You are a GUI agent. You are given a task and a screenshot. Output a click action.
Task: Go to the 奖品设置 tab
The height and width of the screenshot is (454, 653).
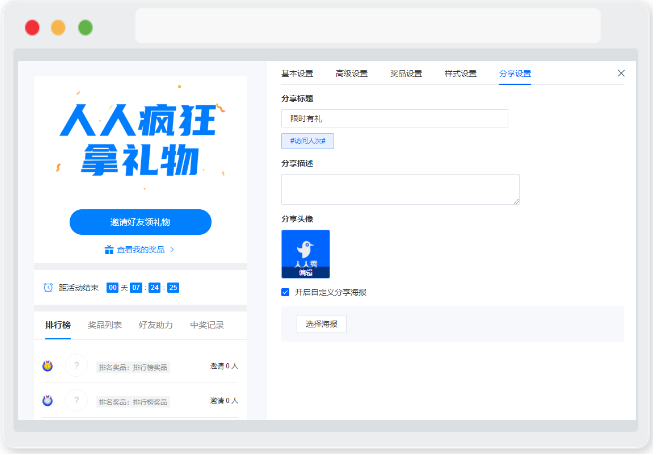(x=406, y=74)
